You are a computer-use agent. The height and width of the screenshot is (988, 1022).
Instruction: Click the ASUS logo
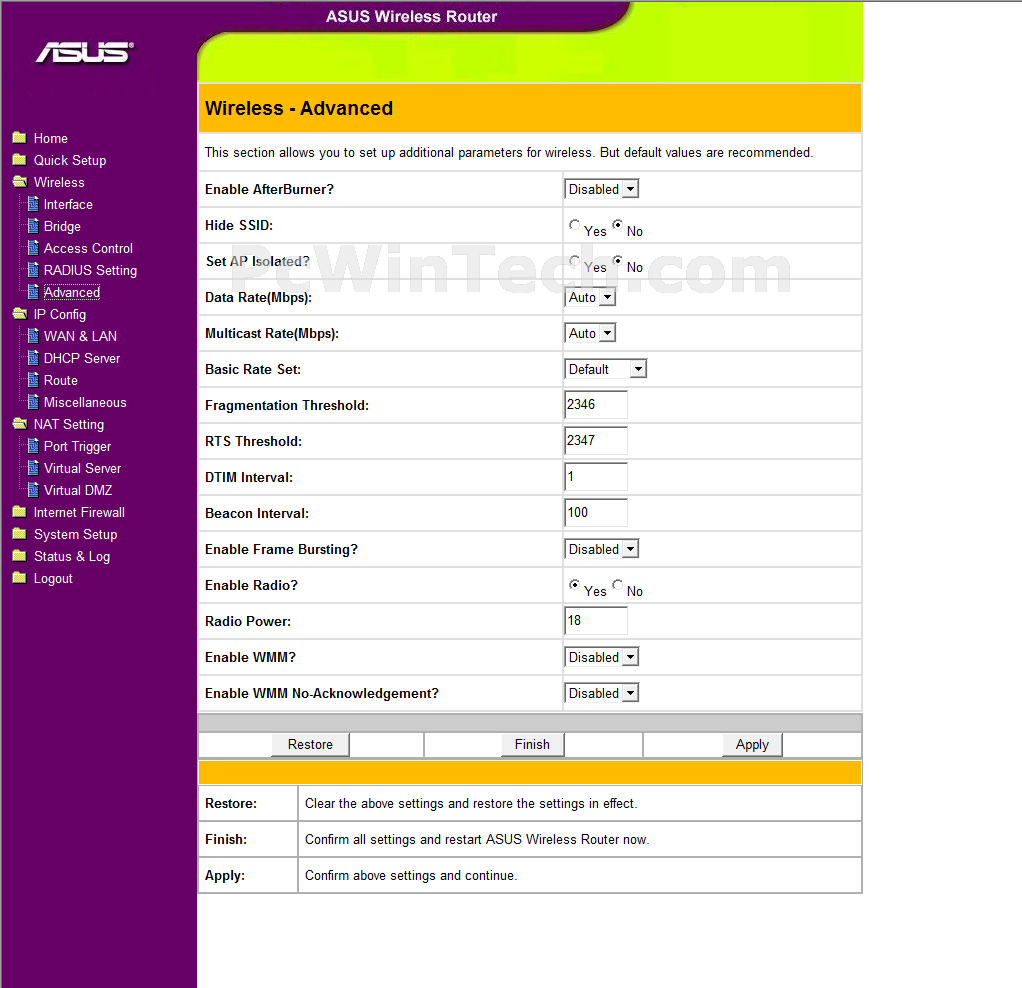(x=85, y=52)
